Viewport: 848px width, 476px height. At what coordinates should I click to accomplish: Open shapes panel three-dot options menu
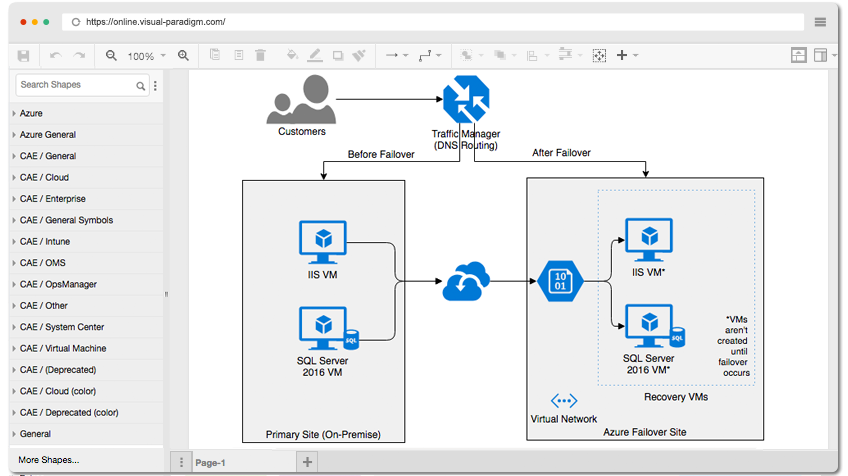[x=155, y=85]
